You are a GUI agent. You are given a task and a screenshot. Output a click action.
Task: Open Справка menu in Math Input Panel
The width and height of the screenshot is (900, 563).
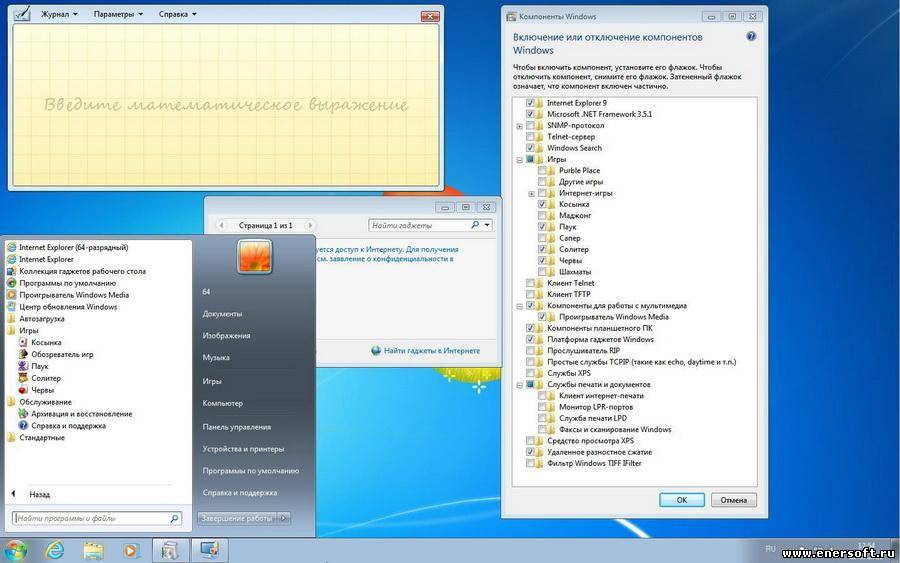(x=177, y=14)
